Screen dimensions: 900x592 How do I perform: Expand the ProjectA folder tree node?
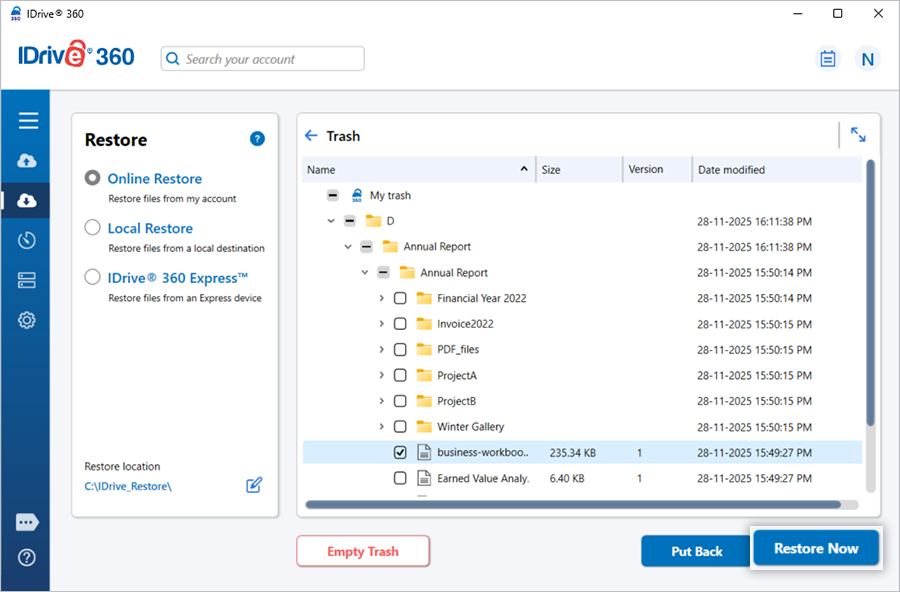(x=381, y=376)
